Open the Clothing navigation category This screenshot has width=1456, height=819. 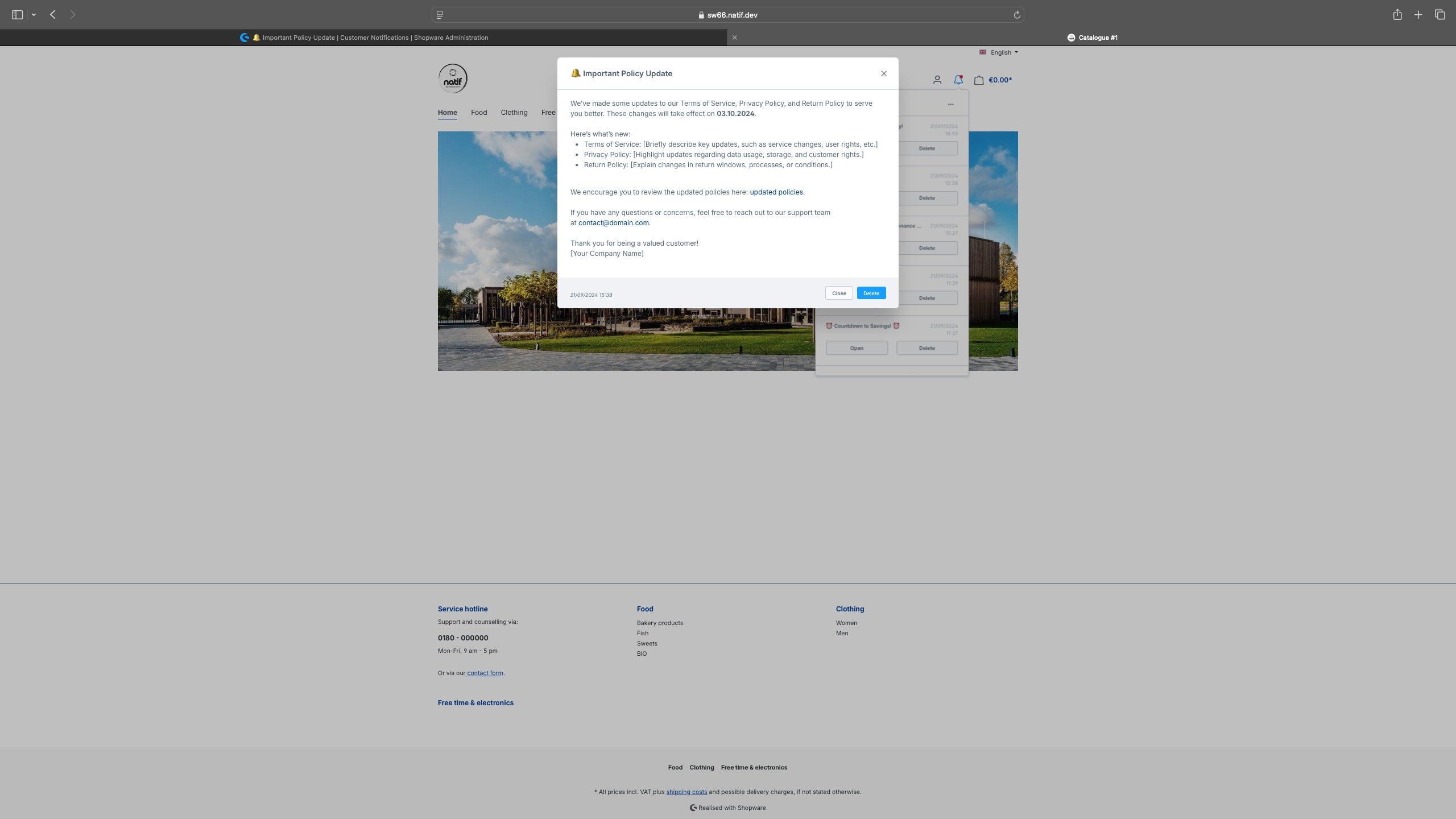(x=514, y=113)
